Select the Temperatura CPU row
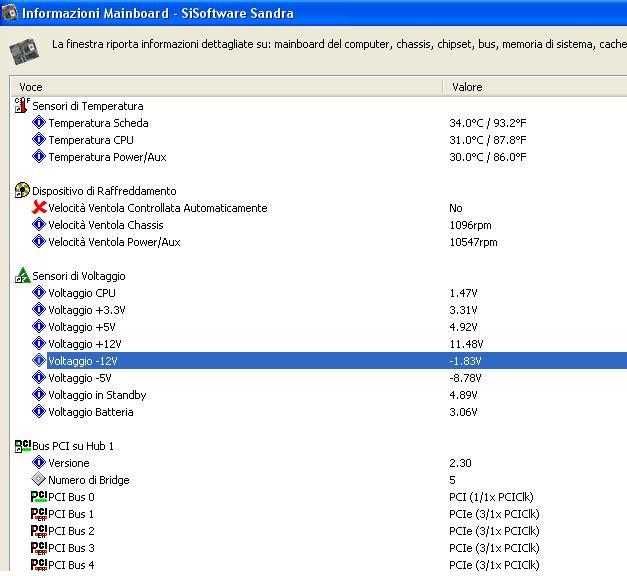 click(91, 140)
